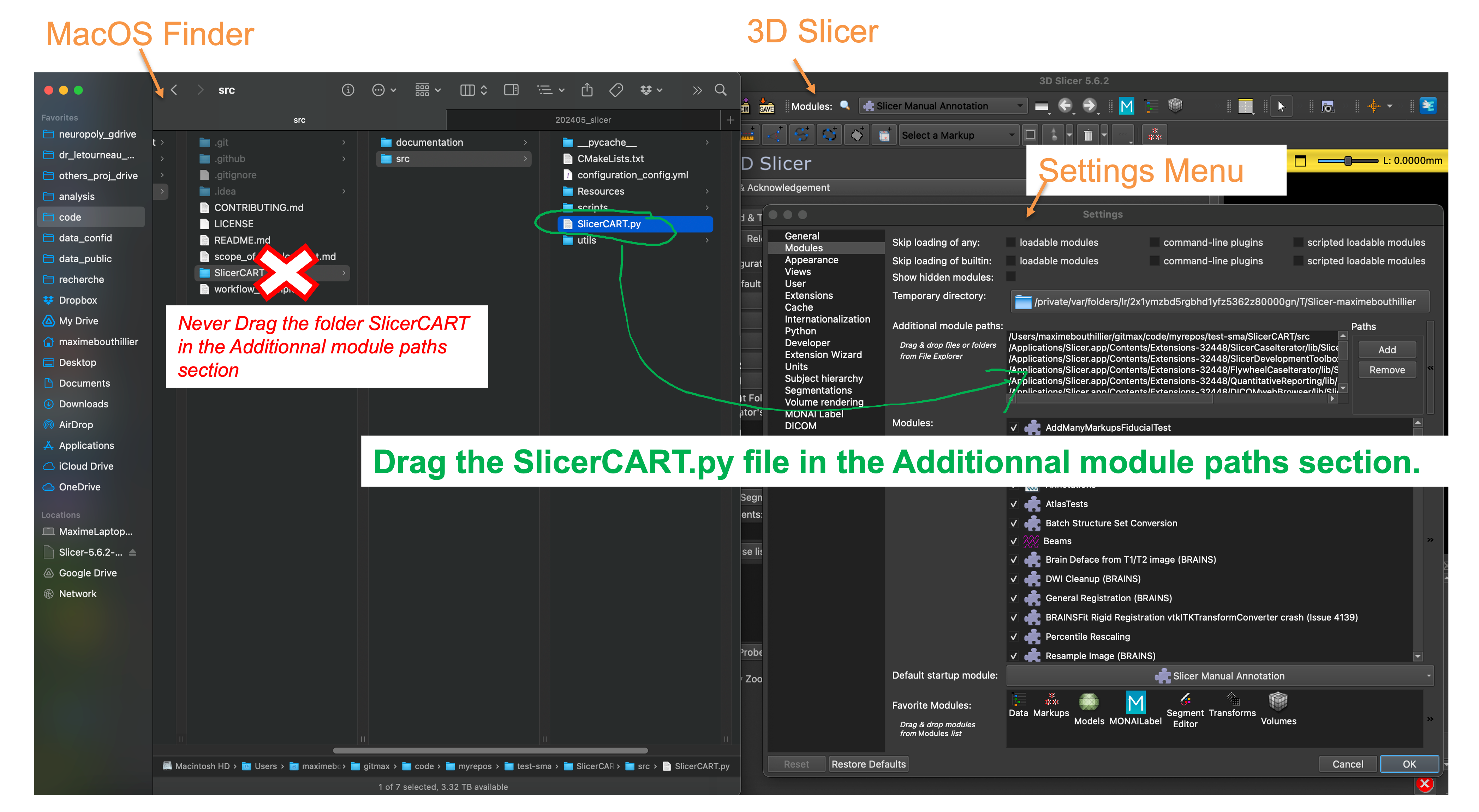Viewport: 1479px width, 812px height.
Task: Expand Resources folder chevron
Action: pyautogui.click(x=707, y=191)
